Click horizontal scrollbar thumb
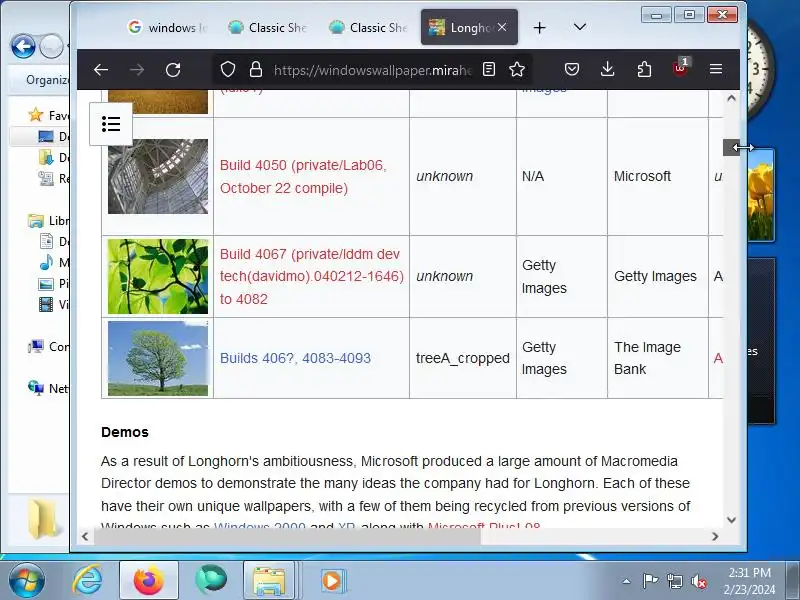Screen dimensions: 800x600 click(x=287, y=536)
